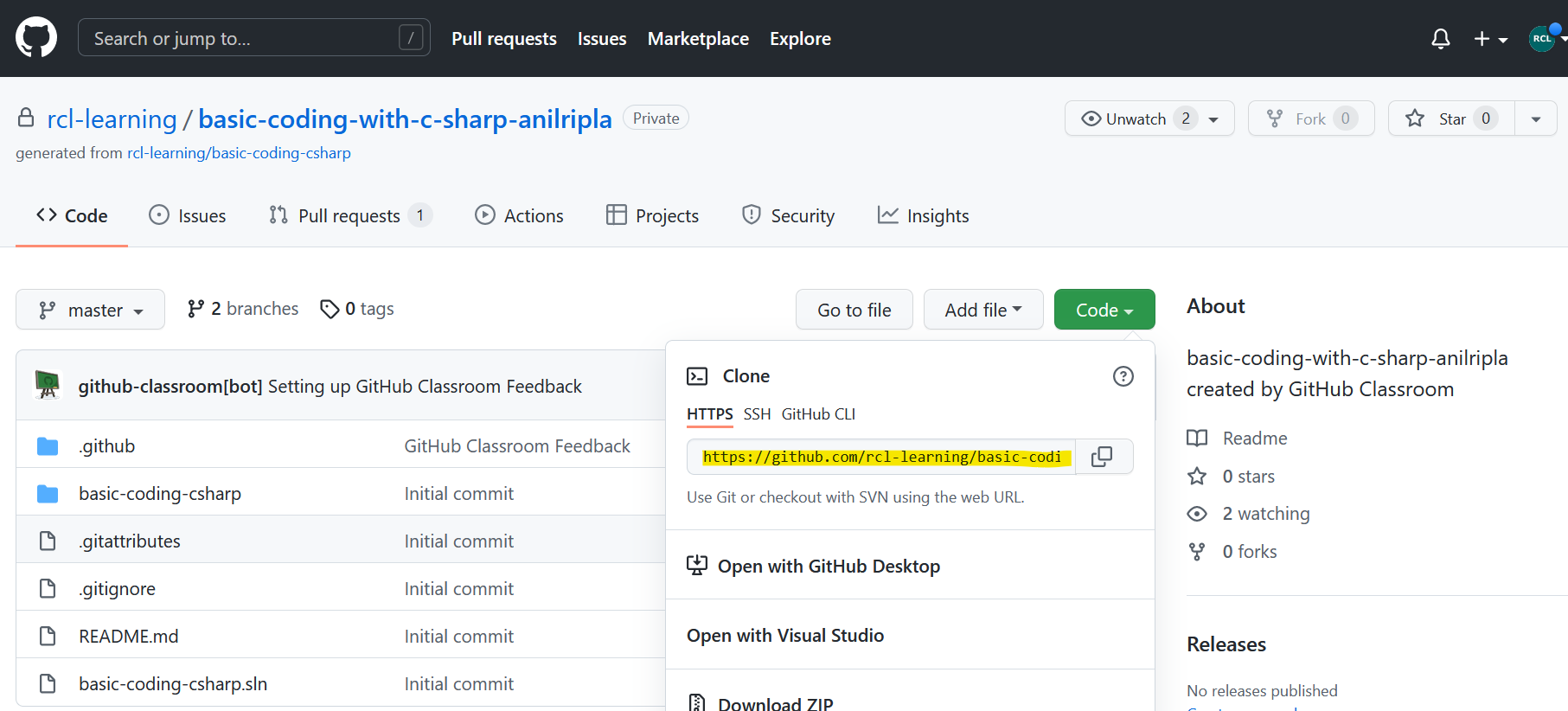Open the rcl-learning organization link
The width and height of the screenshot is (1568, 711).
click(x=112, y=118)
